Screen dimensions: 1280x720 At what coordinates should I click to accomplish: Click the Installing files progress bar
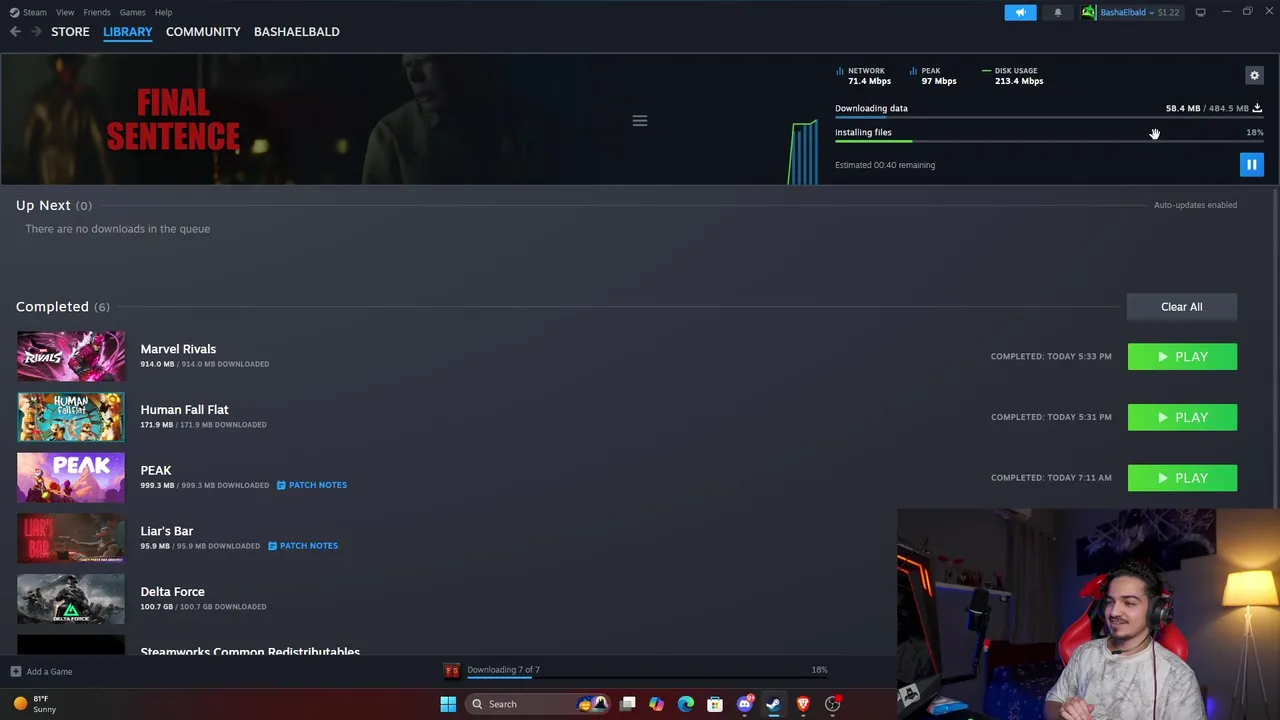[x=1049, y=142]
